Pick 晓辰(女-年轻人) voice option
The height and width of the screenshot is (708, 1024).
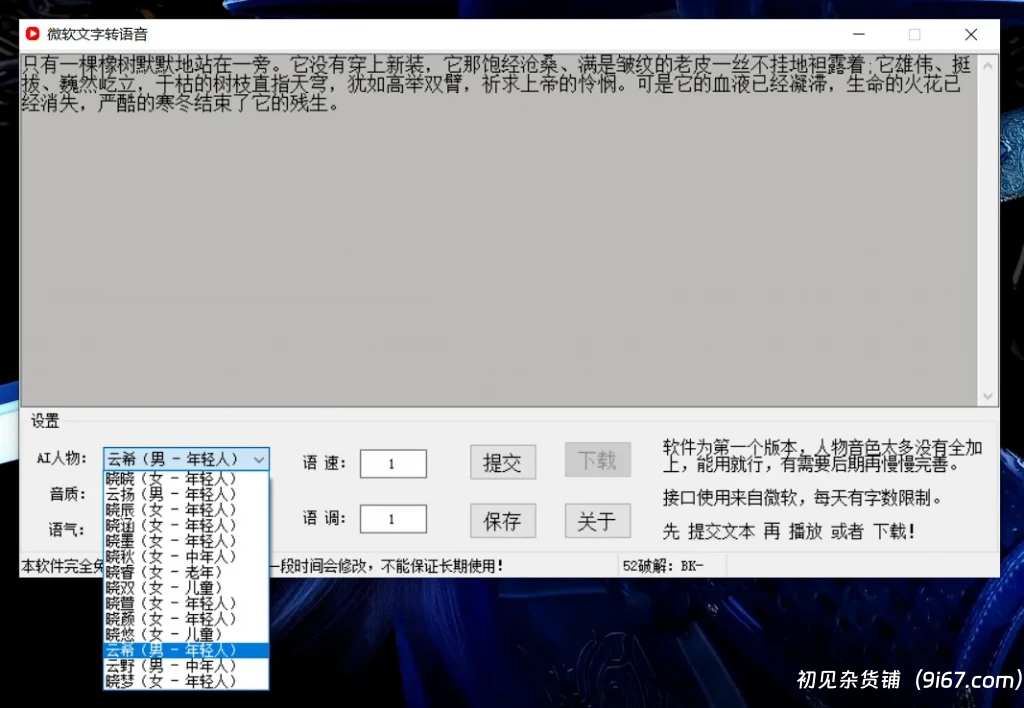pyautogui.click(x=186, y=510)
